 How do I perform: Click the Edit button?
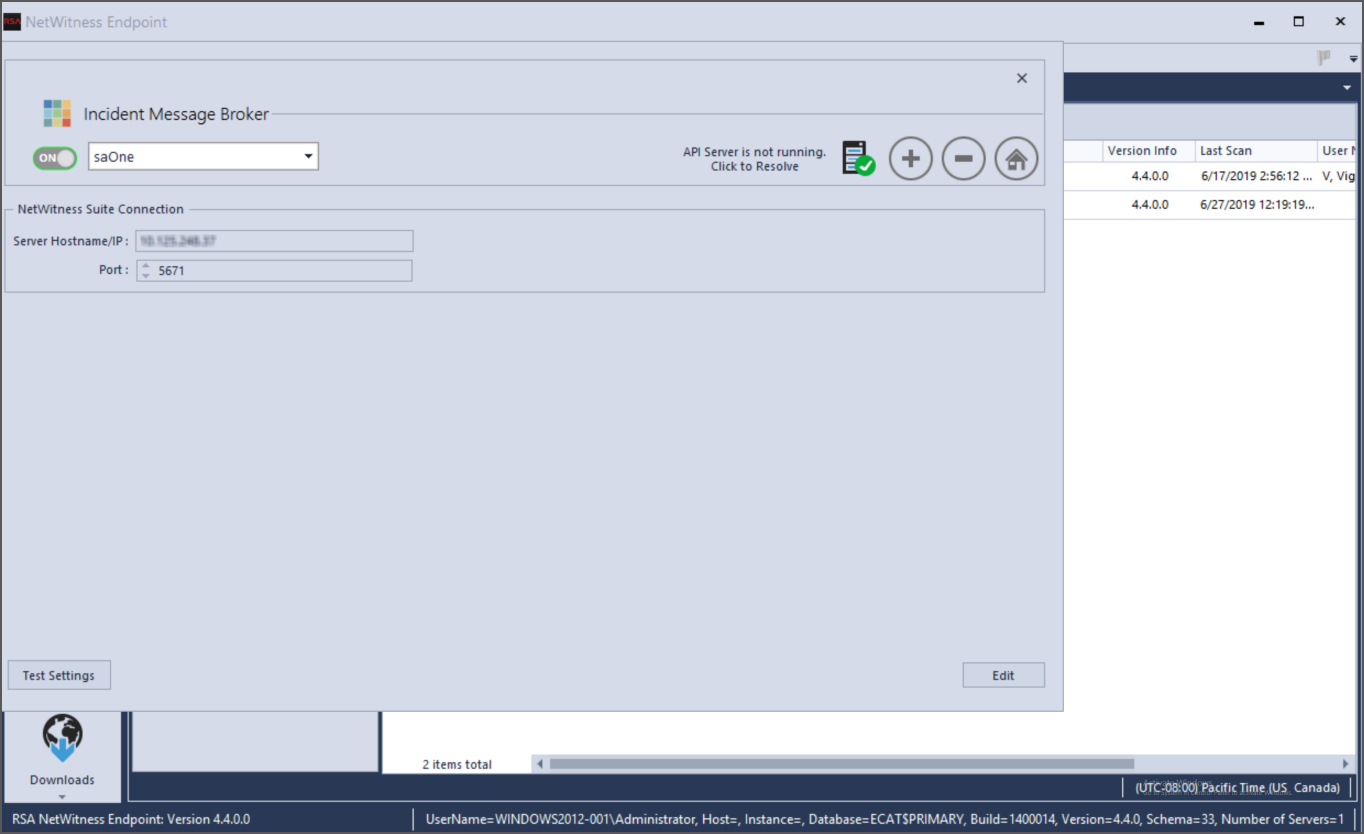coord(1003,675)
